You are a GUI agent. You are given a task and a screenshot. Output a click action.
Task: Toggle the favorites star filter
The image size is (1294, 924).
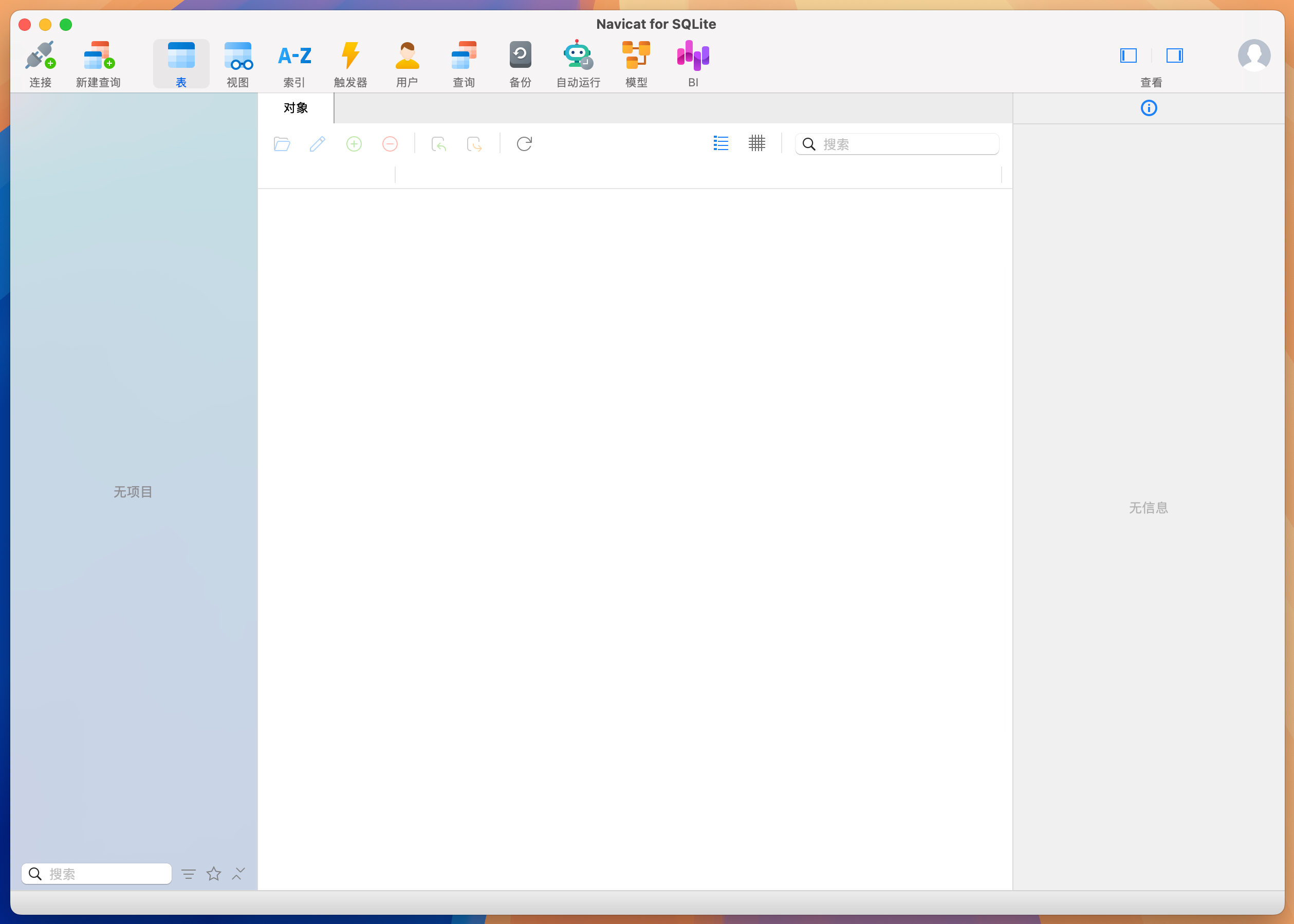pyautogui.click(x=213, y=873)
